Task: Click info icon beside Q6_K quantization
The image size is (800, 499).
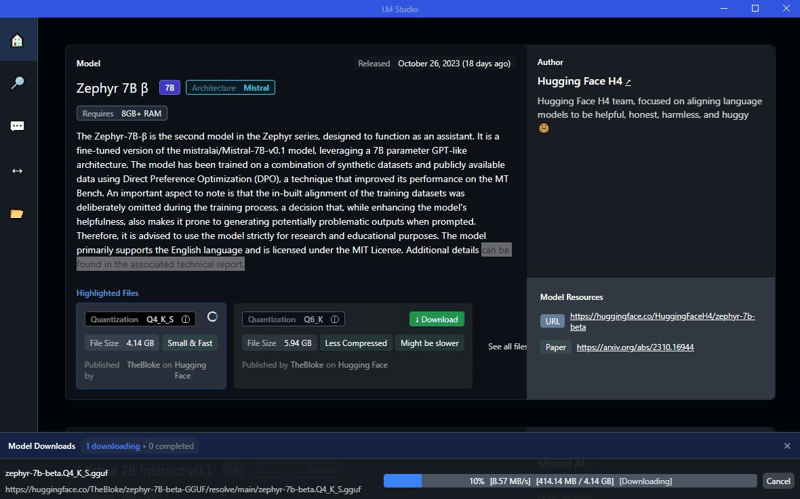Action: pos(335,320)
